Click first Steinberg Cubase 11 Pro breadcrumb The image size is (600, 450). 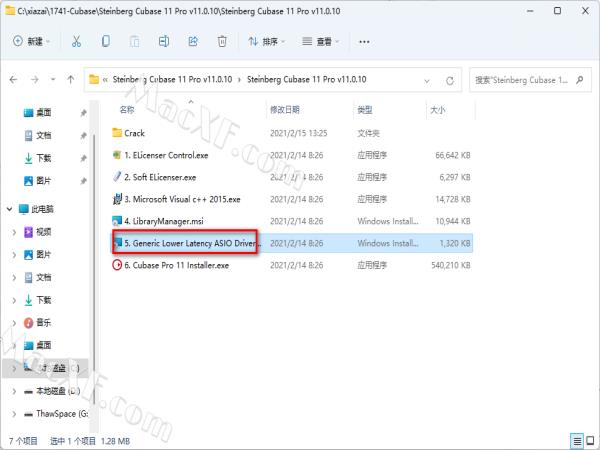(x=172, y=80)
